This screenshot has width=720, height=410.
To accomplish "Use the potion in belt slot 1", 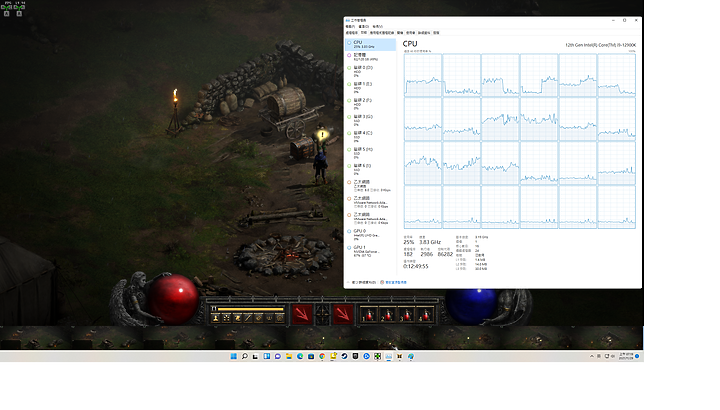I will (x=369, y=315).
